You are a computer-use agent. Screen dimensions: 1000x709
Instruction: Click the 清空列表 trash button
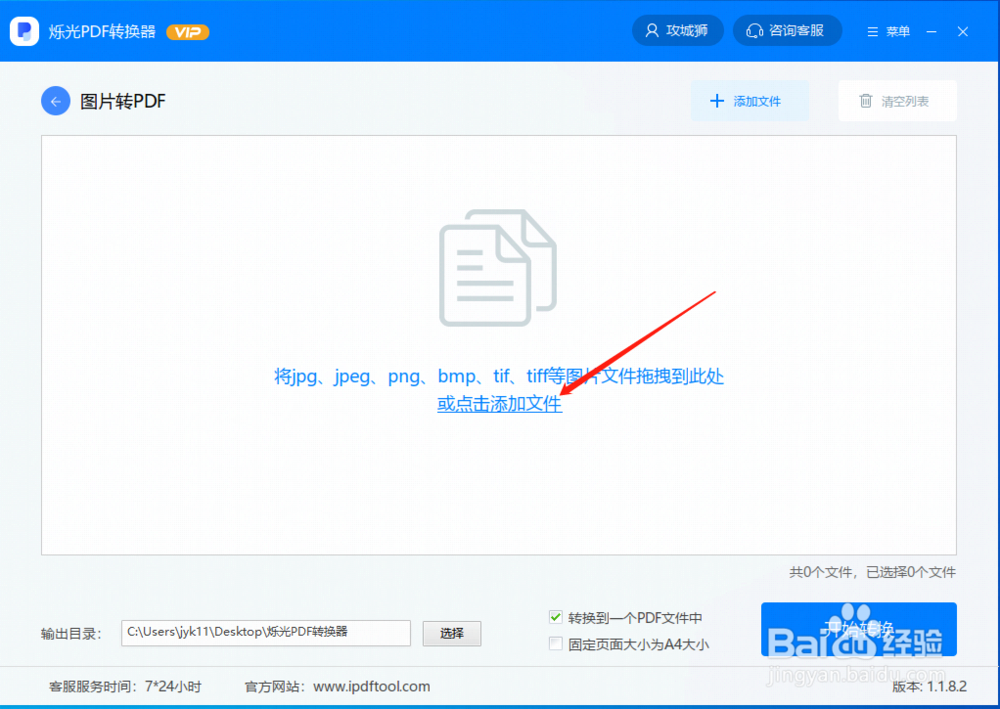(897, 101)
